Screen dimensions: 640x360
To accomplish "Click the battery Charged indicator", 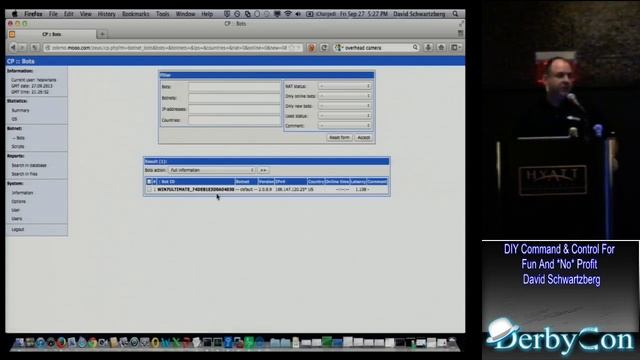I will pyautogui.click(x=321, y=14).
